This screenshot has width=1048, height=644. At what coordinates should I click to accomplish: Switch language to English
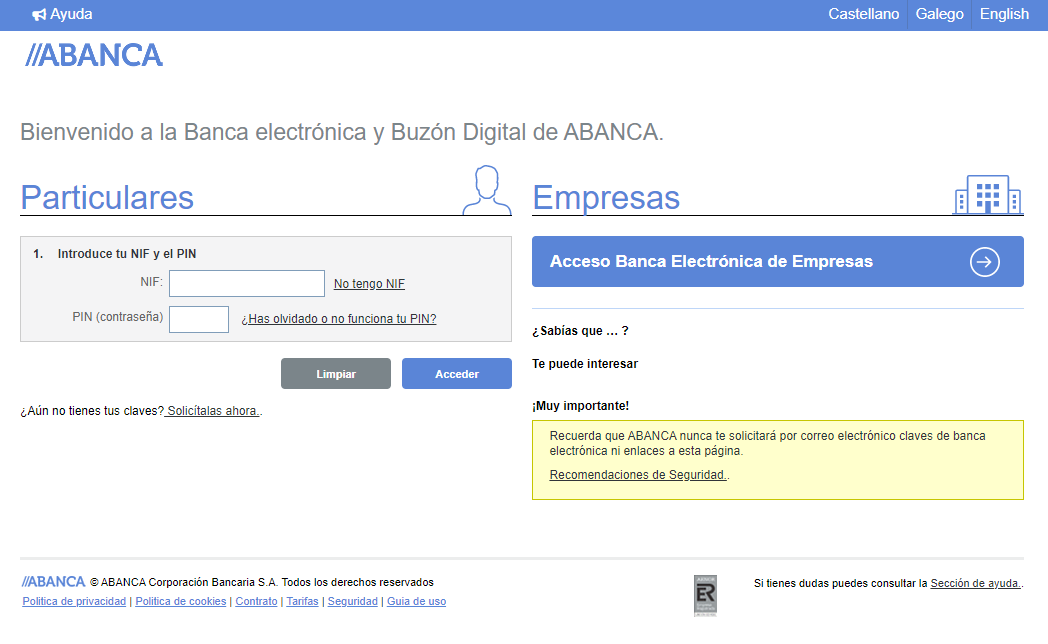click(1004, 14)
